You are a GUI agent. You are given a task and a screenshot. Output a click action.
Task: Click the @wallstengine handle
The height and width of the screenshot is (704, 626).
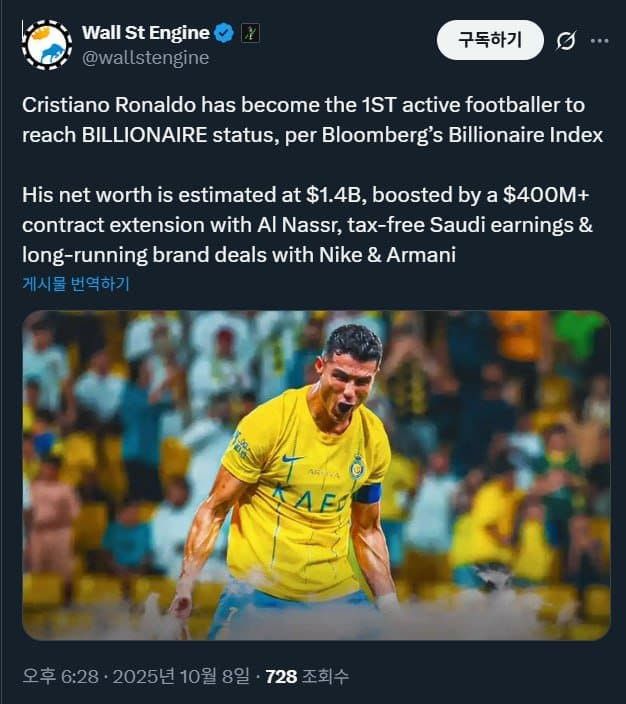point(145,58)
